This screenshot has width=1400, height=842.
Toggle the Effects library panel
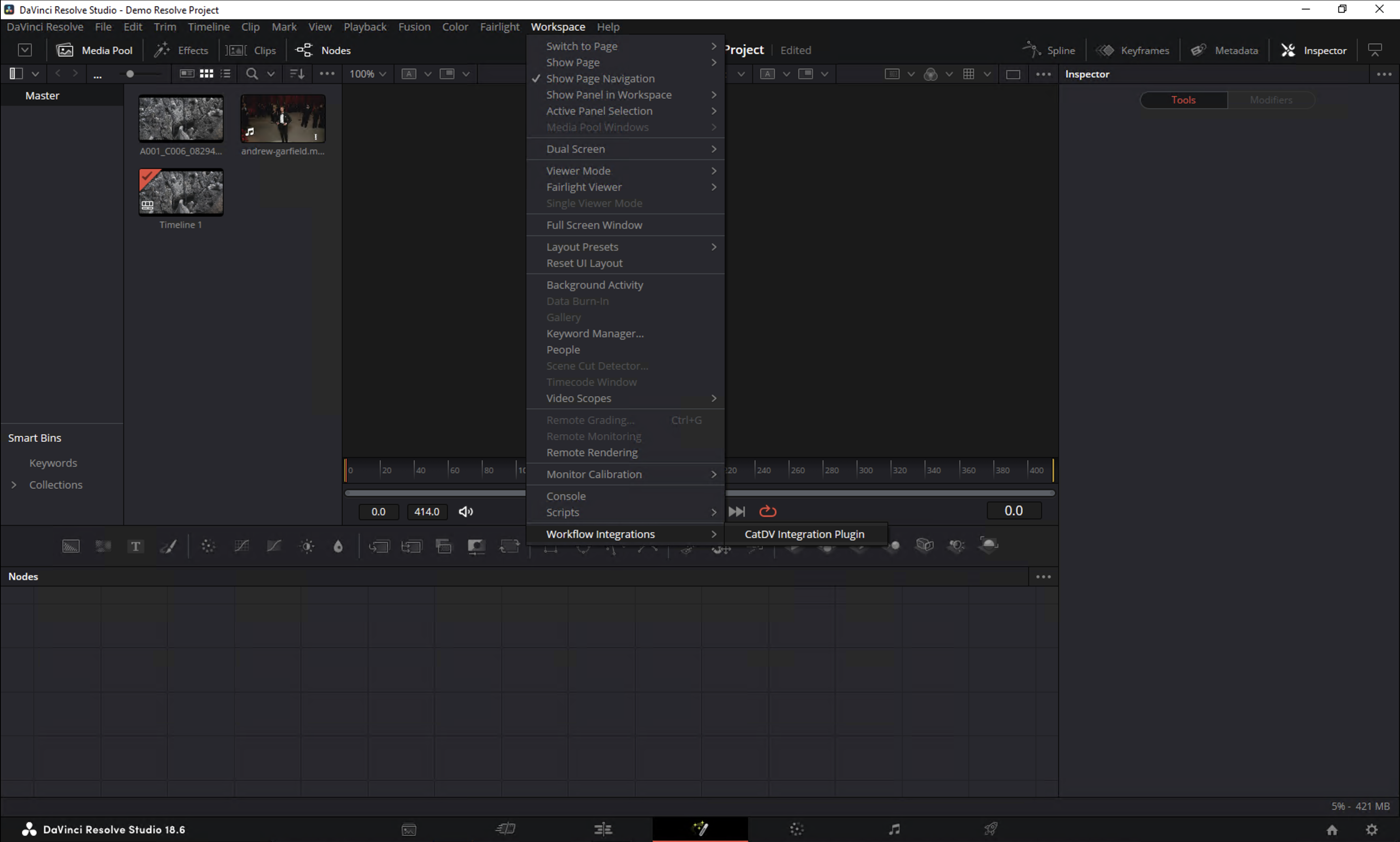pos(181,50)
